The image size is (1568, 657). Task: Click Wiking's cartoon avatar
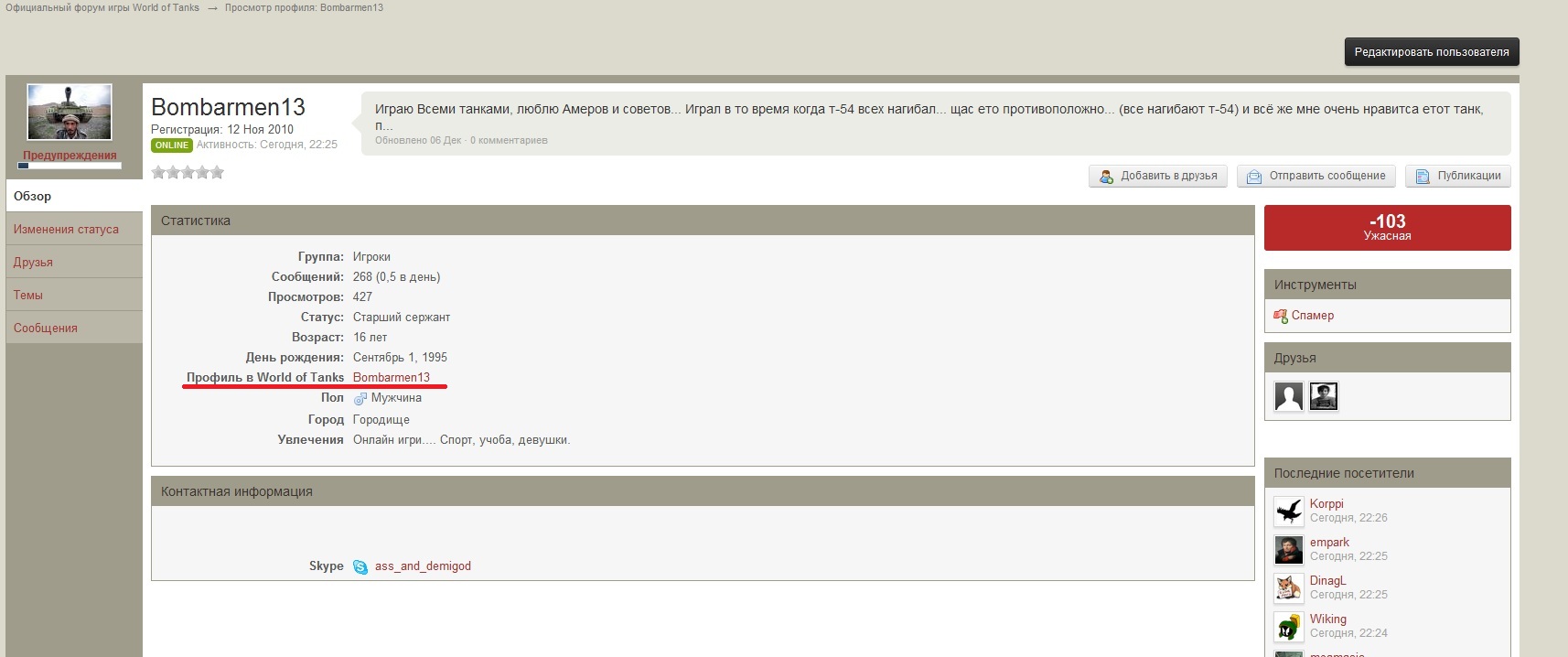pyautogui.click(x=1289, y=627)
